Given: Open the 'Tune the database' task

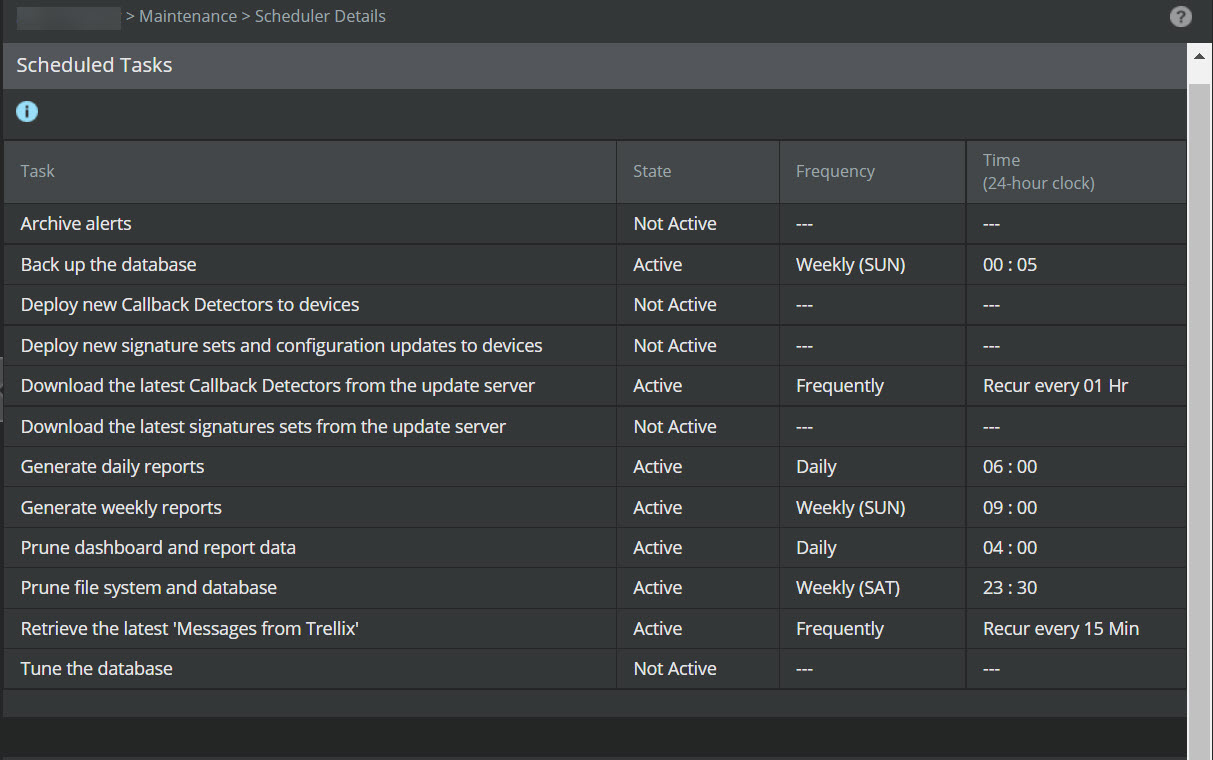Looking at the screenshot, I should point(97,669).
